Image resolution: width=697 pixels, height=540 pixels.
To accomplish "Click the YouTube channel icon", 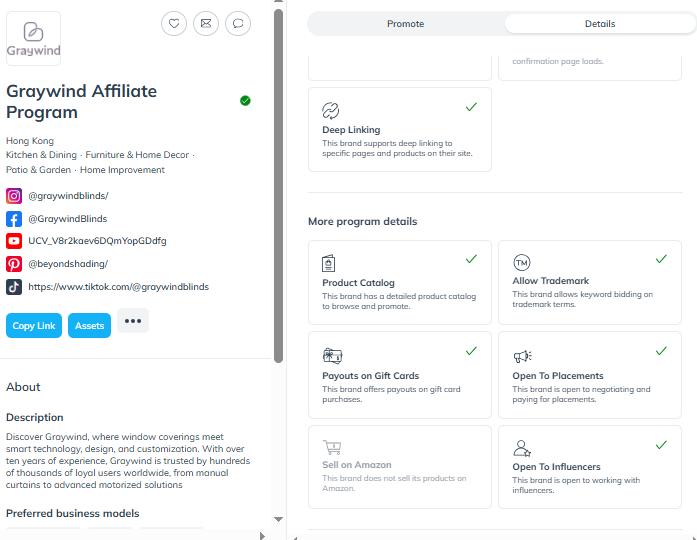I will (x=14, y=241).
